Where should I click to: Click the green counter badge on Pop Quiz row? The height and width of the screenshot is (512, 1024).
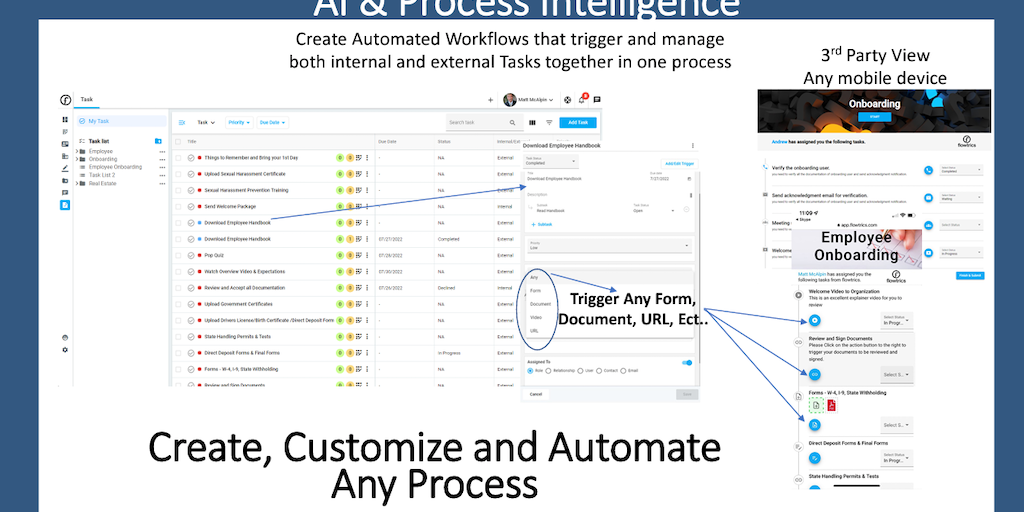[340, 255]
